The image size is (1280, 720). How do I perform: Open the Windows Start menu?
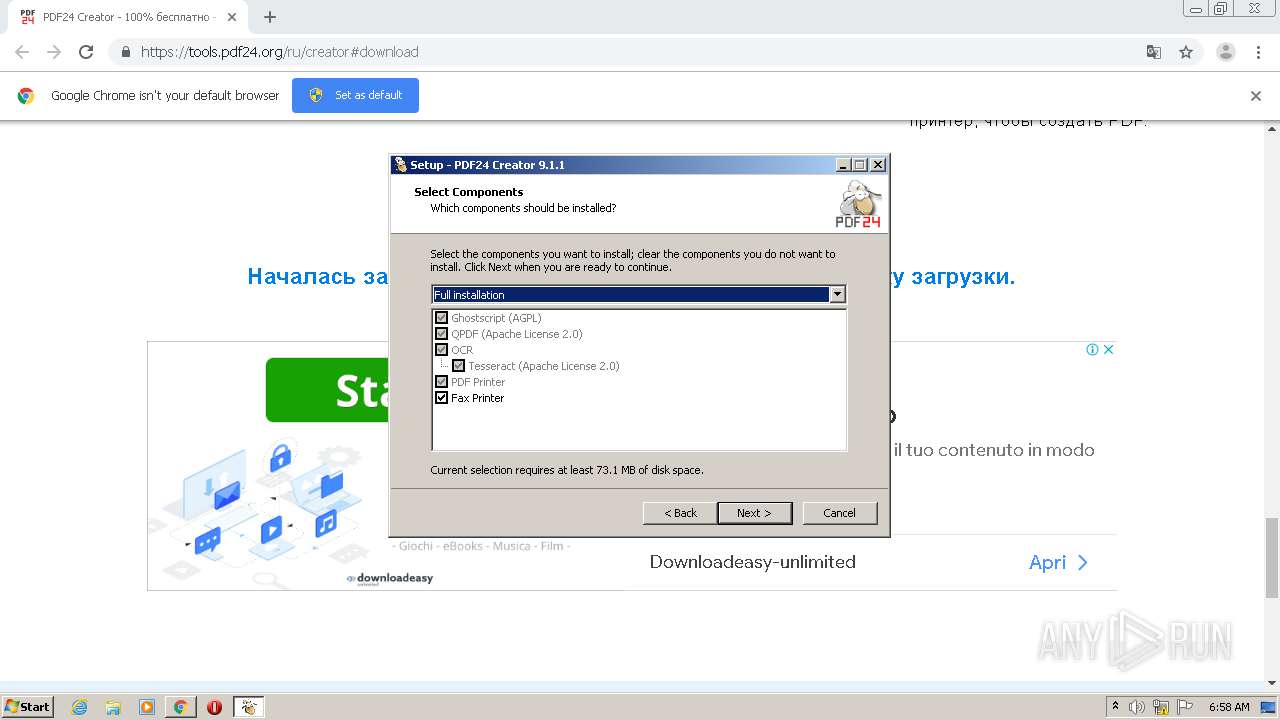coord(28,706)
